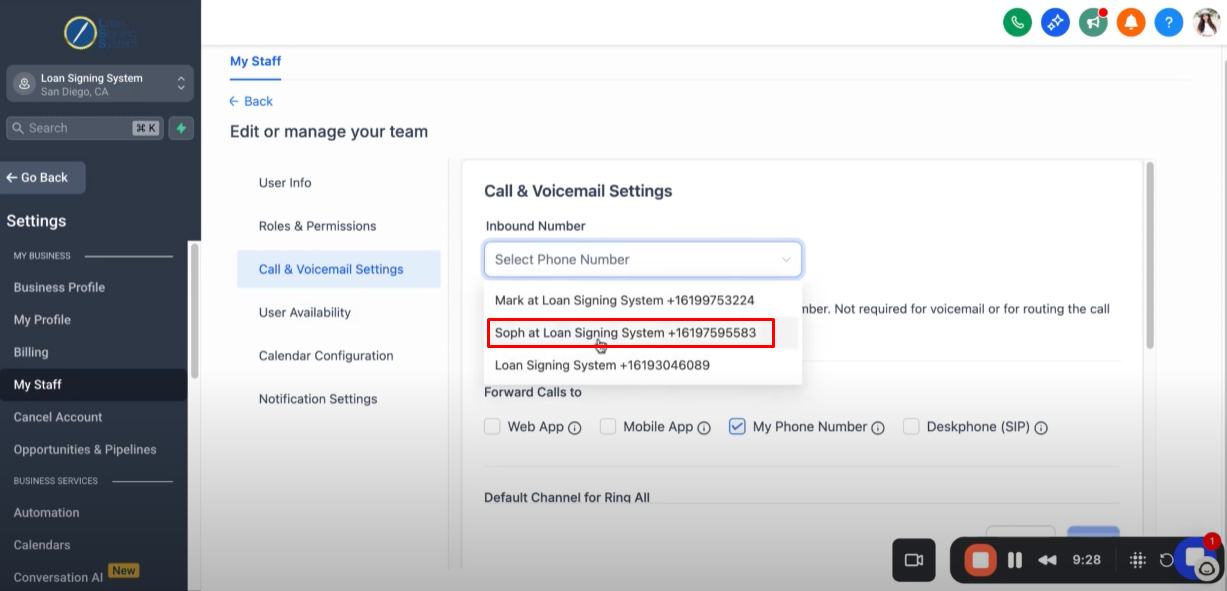Click the blue question mark help icon

(x=1169, y=22)
